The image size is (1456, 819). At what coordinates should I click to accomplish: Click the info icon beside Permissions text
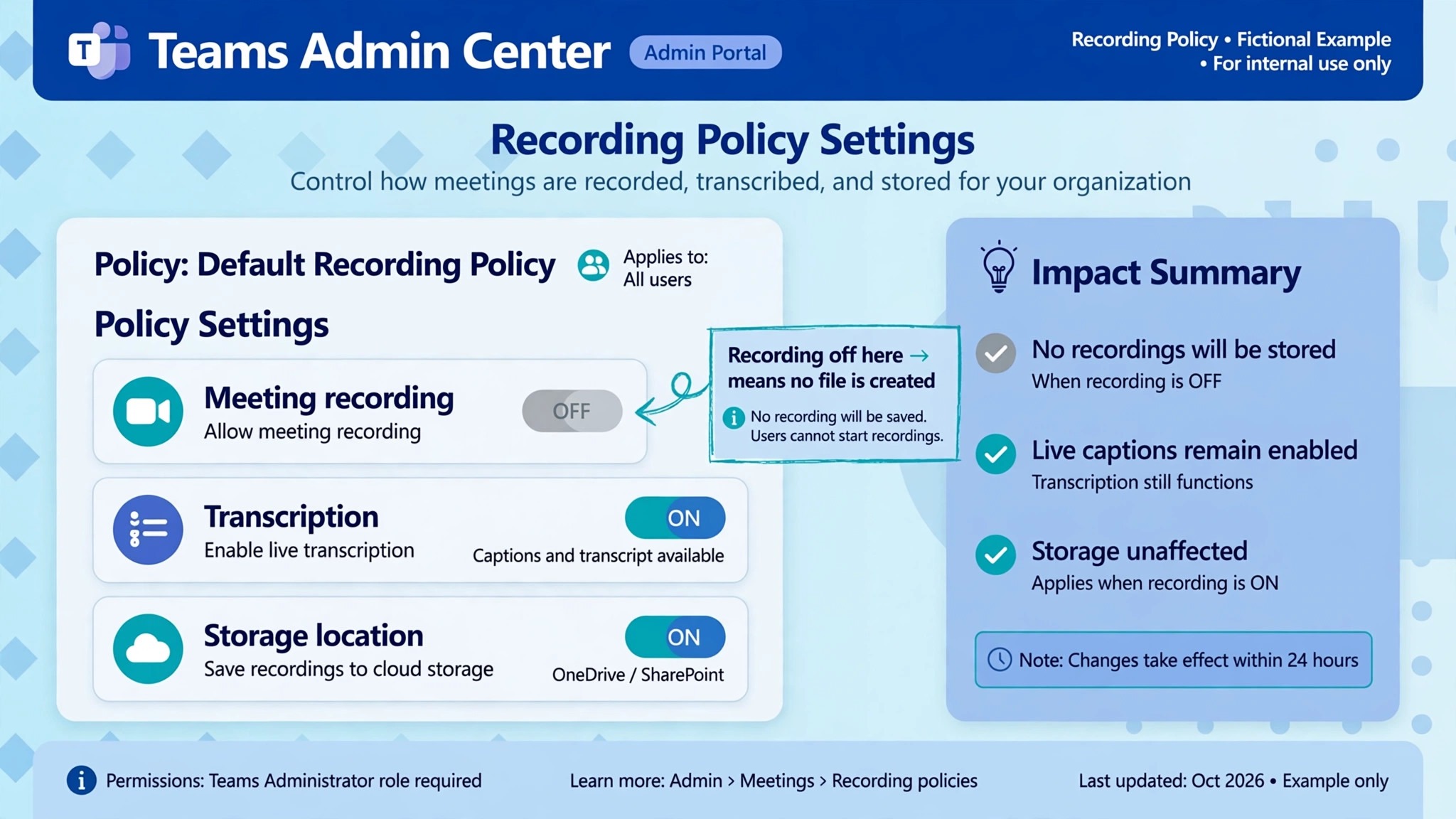point(82,781)
